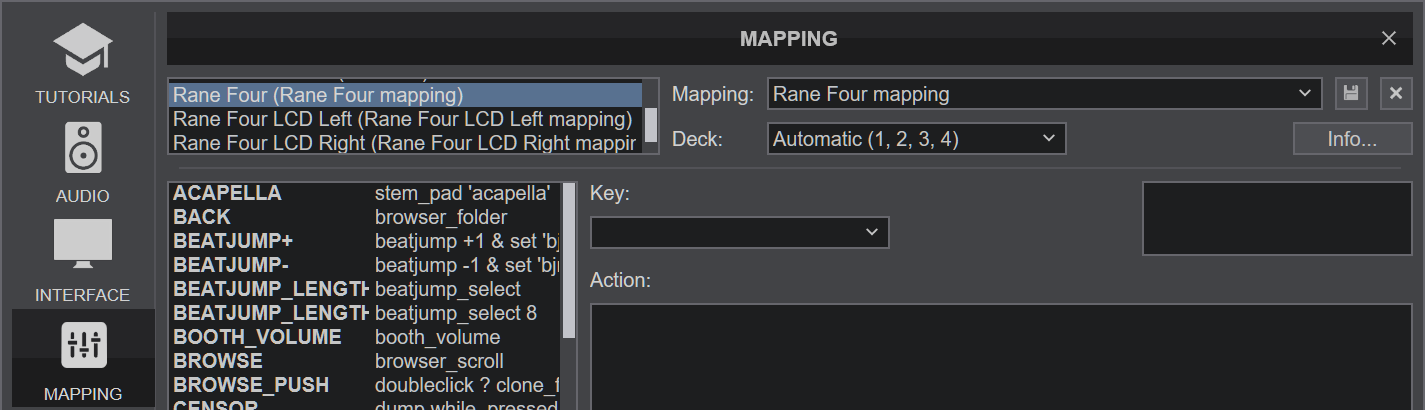Delete the current mapping with X icon
This screenshot has height=410, width=1425.
(1396, 94)
